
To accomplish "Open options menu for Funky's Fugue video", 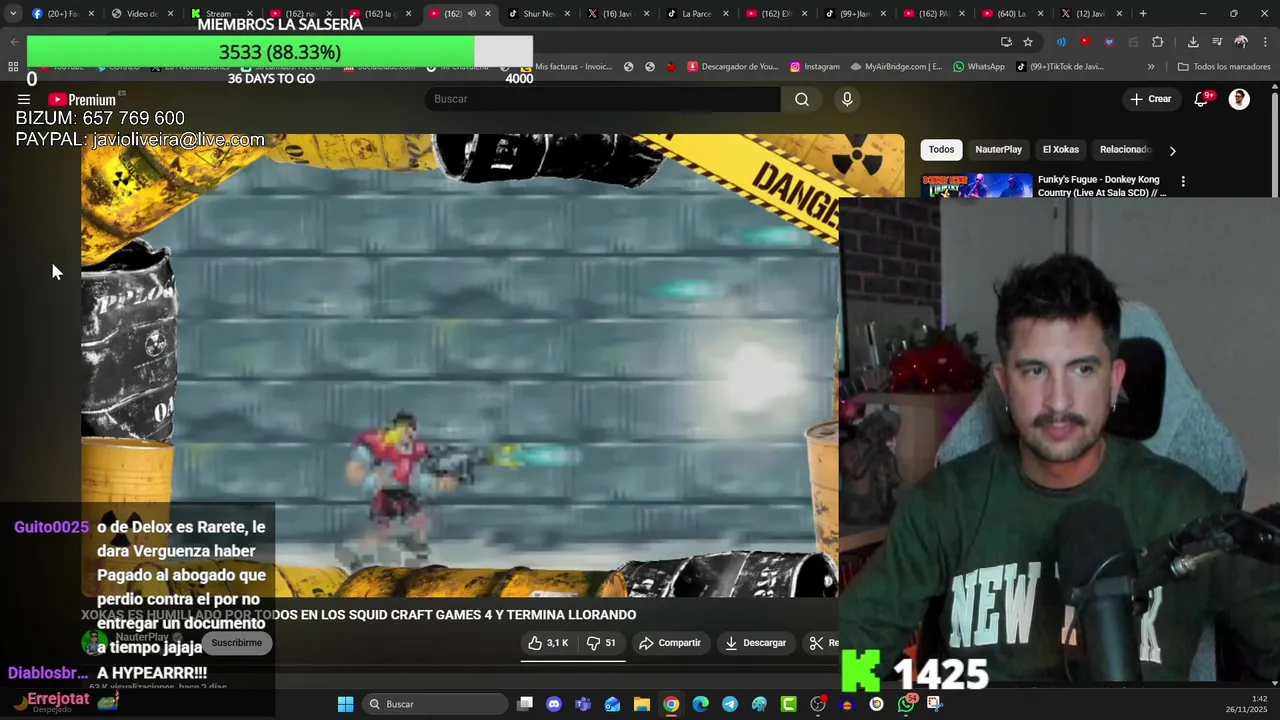I will 1183,182.
